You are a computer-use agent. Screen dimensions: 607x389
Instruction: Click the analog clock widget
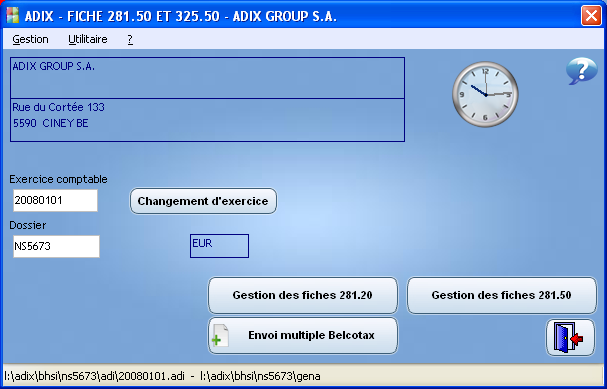[485, 94]
